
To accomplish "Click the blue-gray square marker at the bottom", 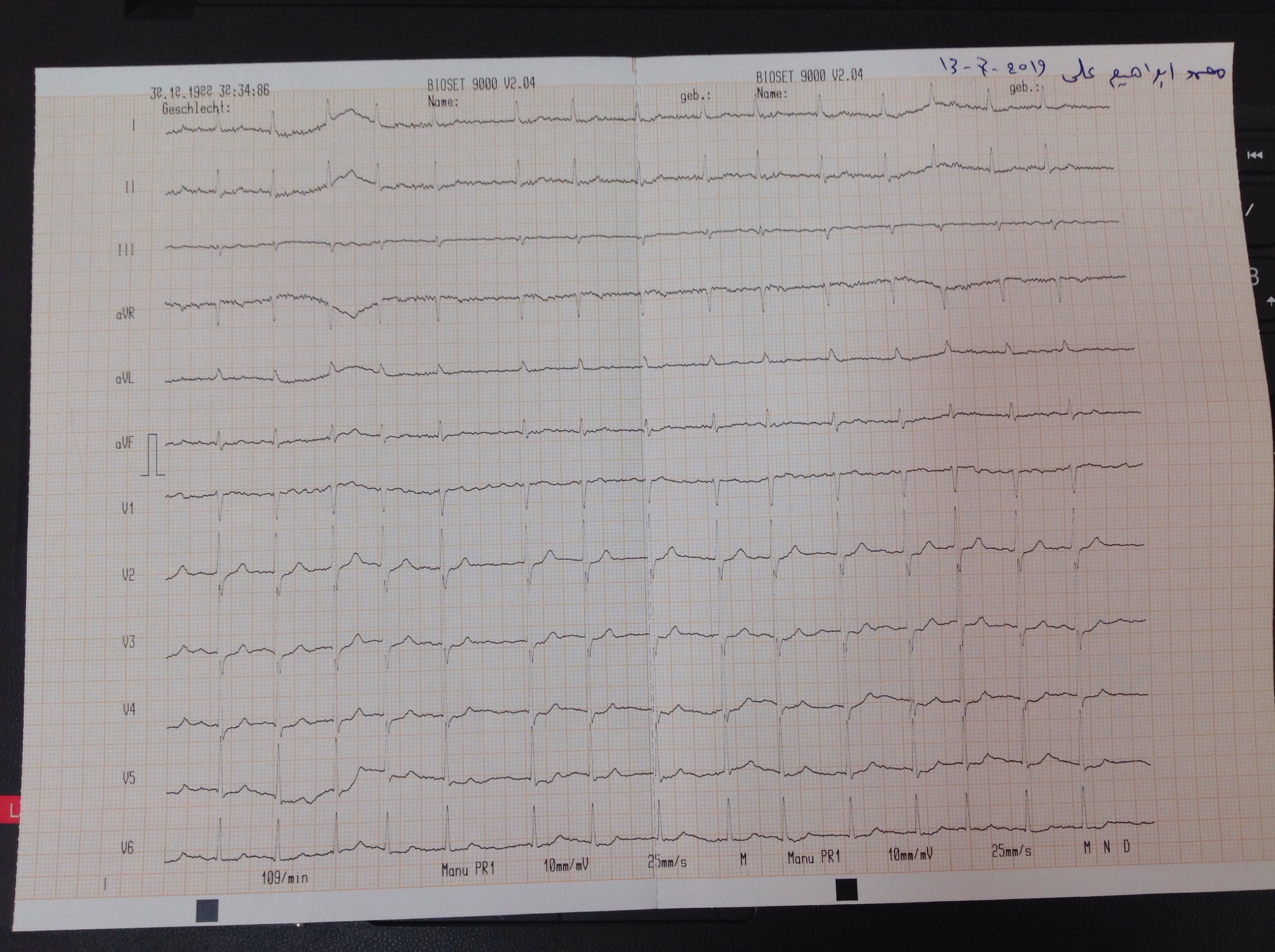I will coord(207,911).
